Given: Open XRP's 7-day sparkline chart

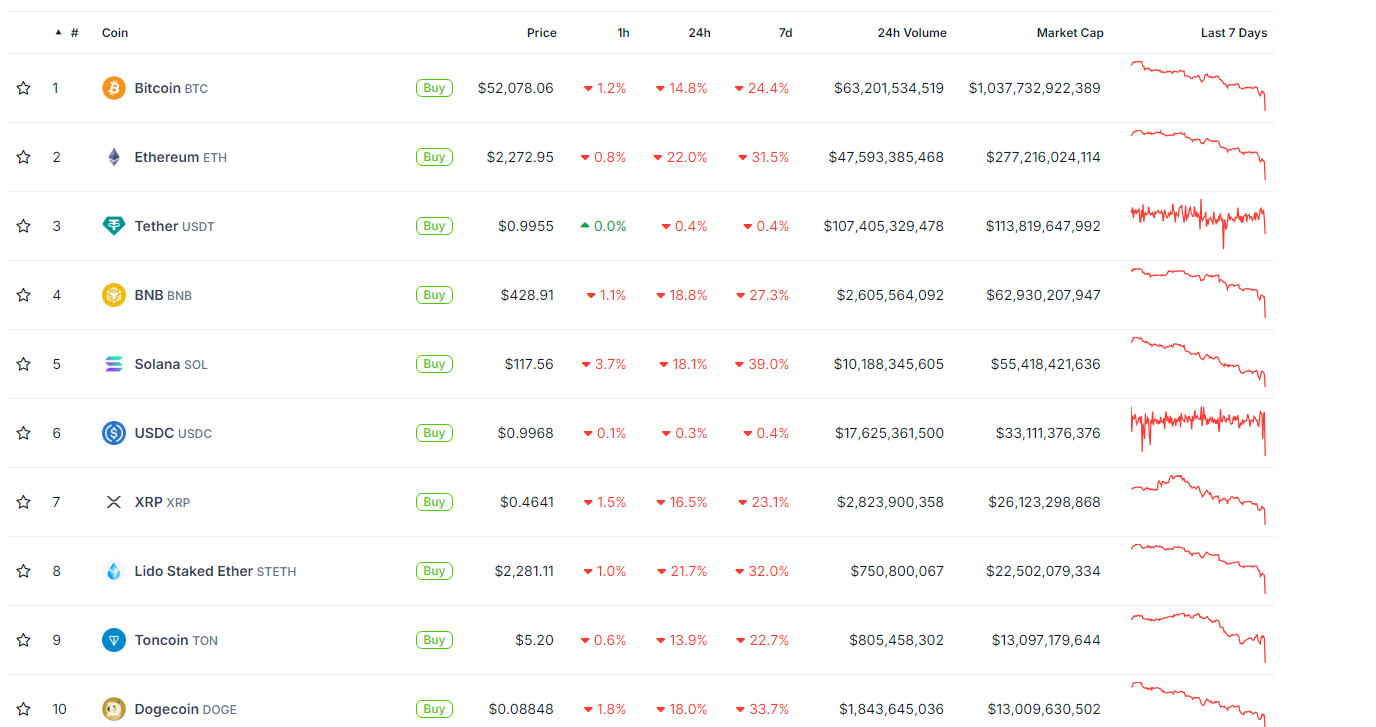Looking at the screenshot, I should click(x=1198, y=499).
